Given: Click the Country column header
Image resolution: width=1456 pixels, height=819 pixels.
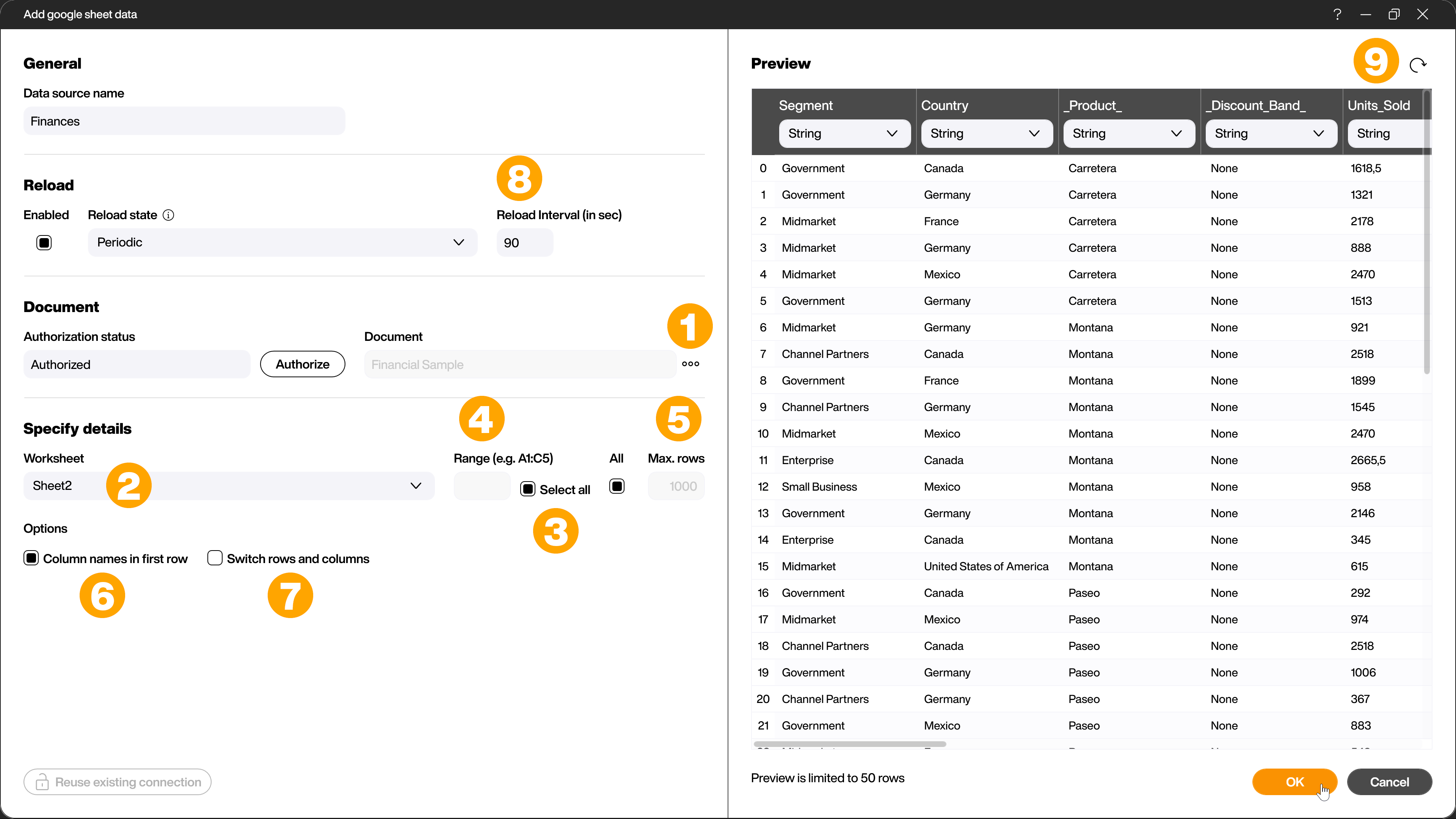Looking at the screenshot, I should [945, 106].
